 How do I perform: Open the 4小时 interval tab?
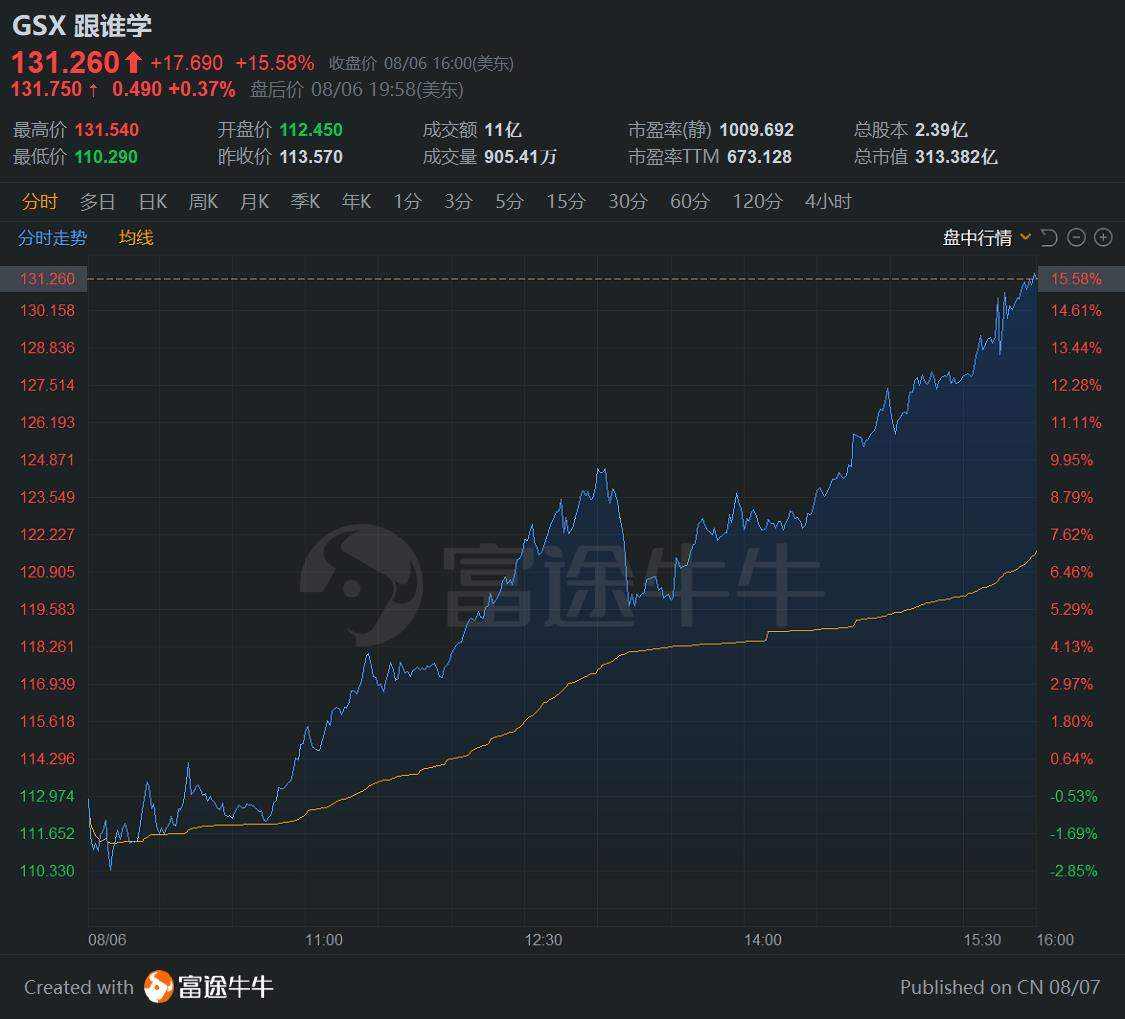[x=828, y=202]
